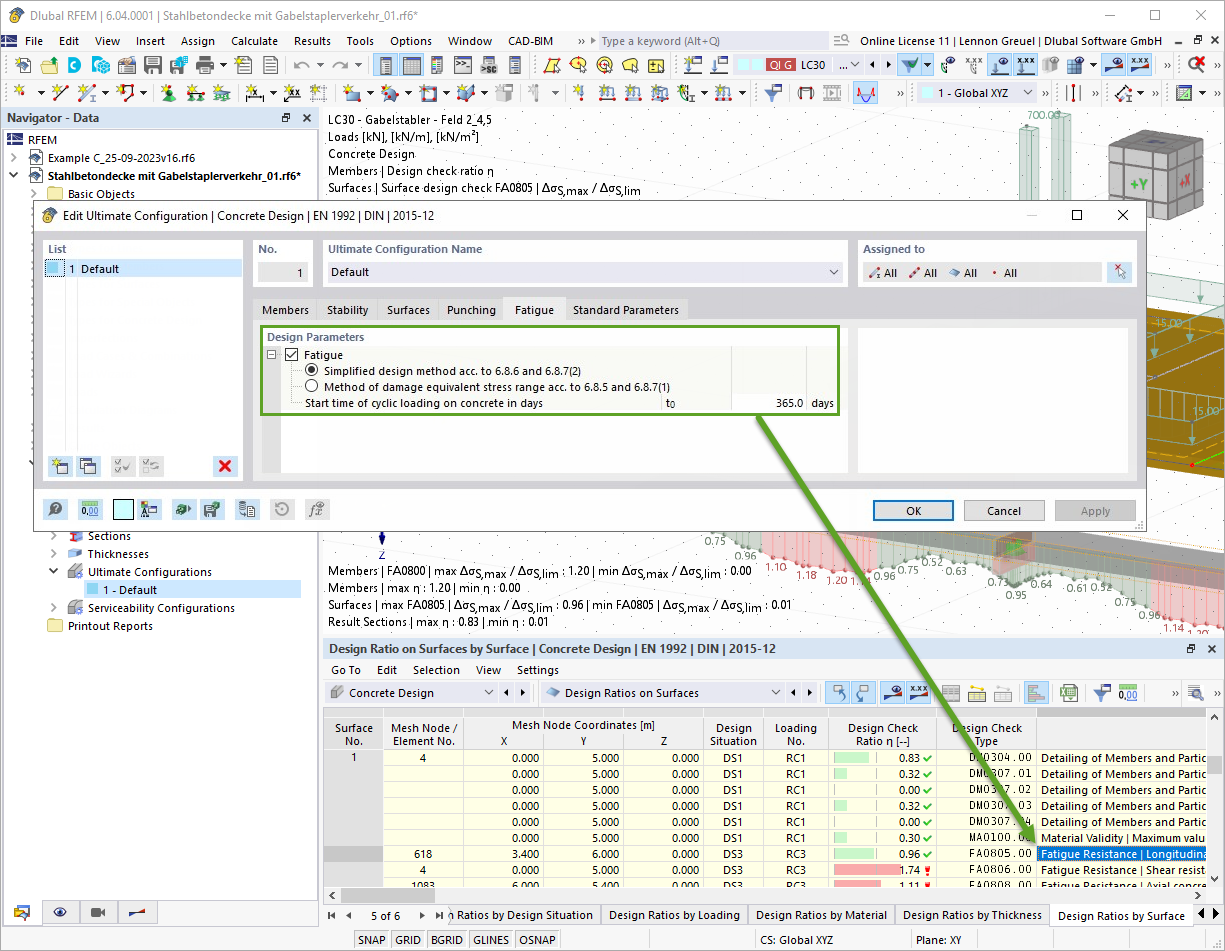Click the Undo arrow icon
Image resolution: width=1225 pixels, height=951 pixels.
coord(301,65)
